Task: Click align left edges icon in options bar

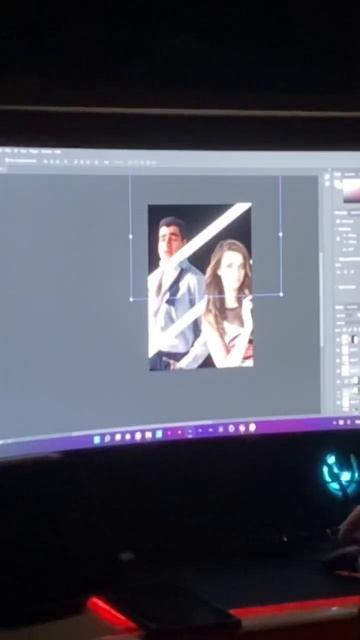Action: pyautogui.click(x=45, y=161)
